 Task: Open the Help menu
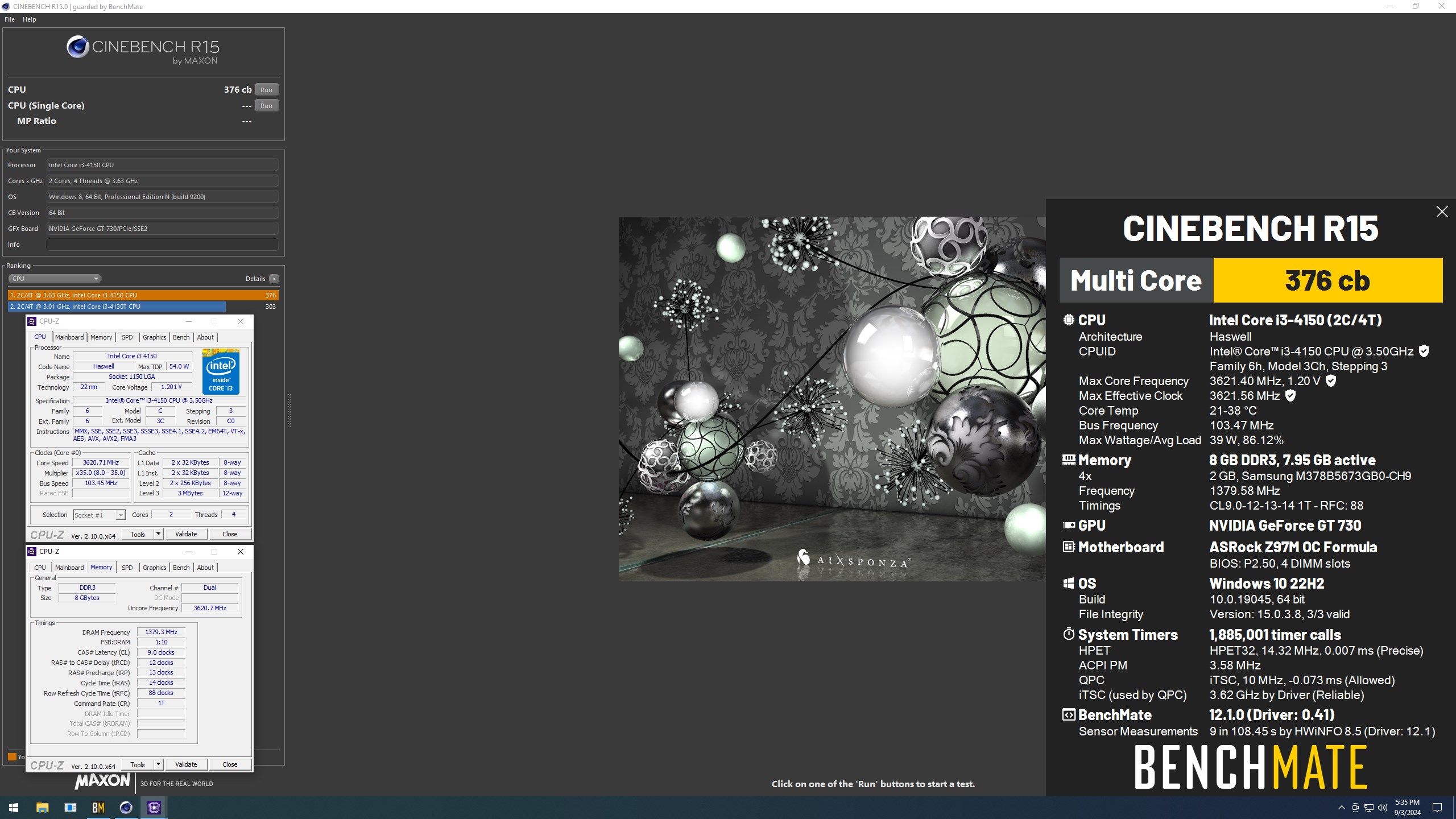30,19
